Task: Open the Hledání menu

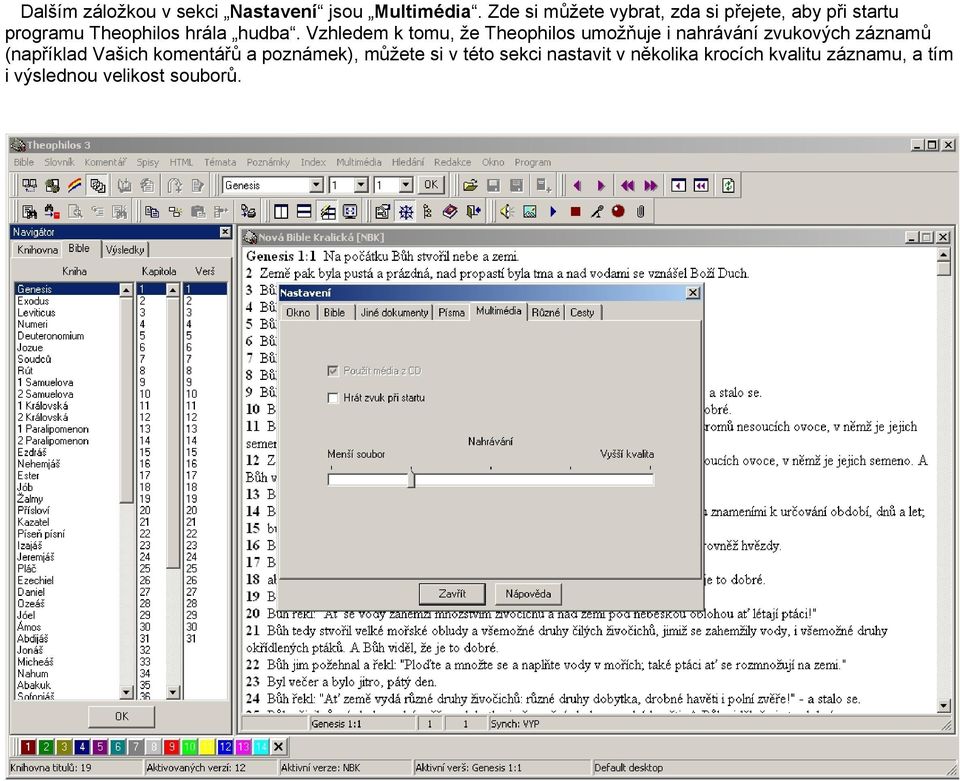Action: point(408,162)
